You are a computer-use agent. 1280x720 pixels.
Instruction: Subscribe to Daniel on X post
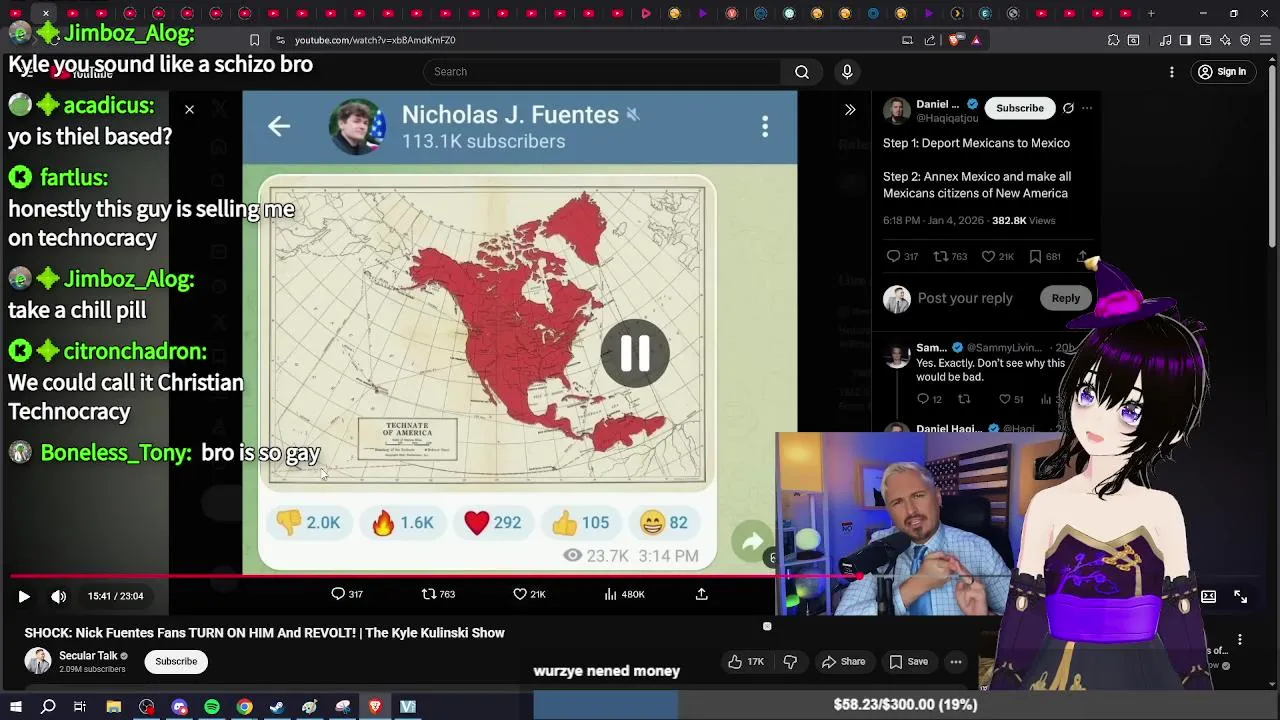1020,108
